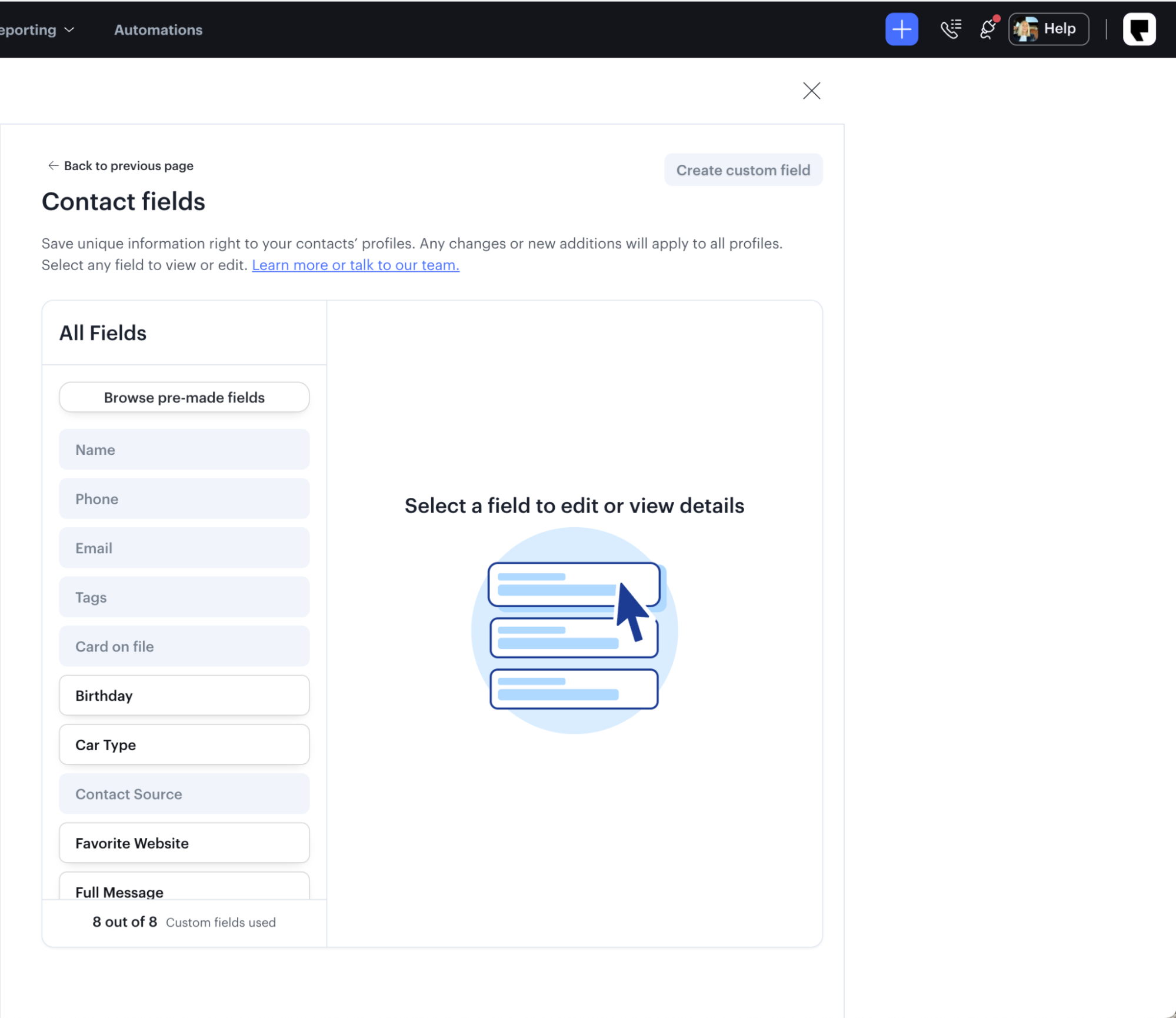Select the Birthday field
Screen dimensions: 1176x1018
point(184,696)
